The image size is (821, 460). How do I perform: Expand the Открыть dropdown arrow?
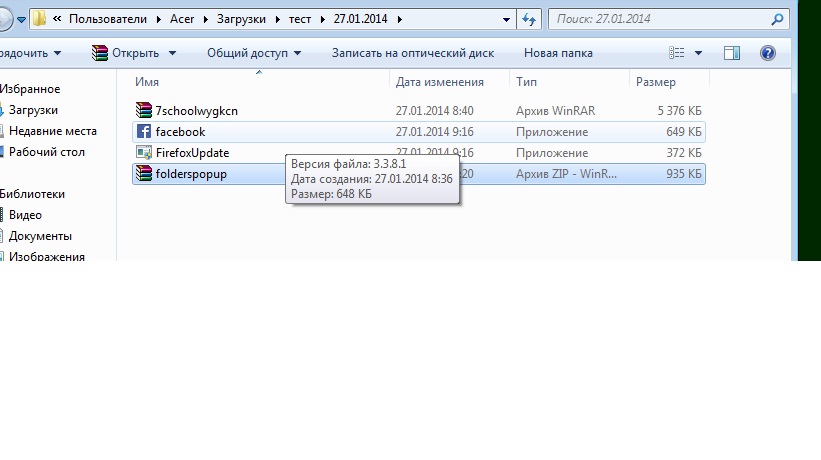(x=173, y=53)
